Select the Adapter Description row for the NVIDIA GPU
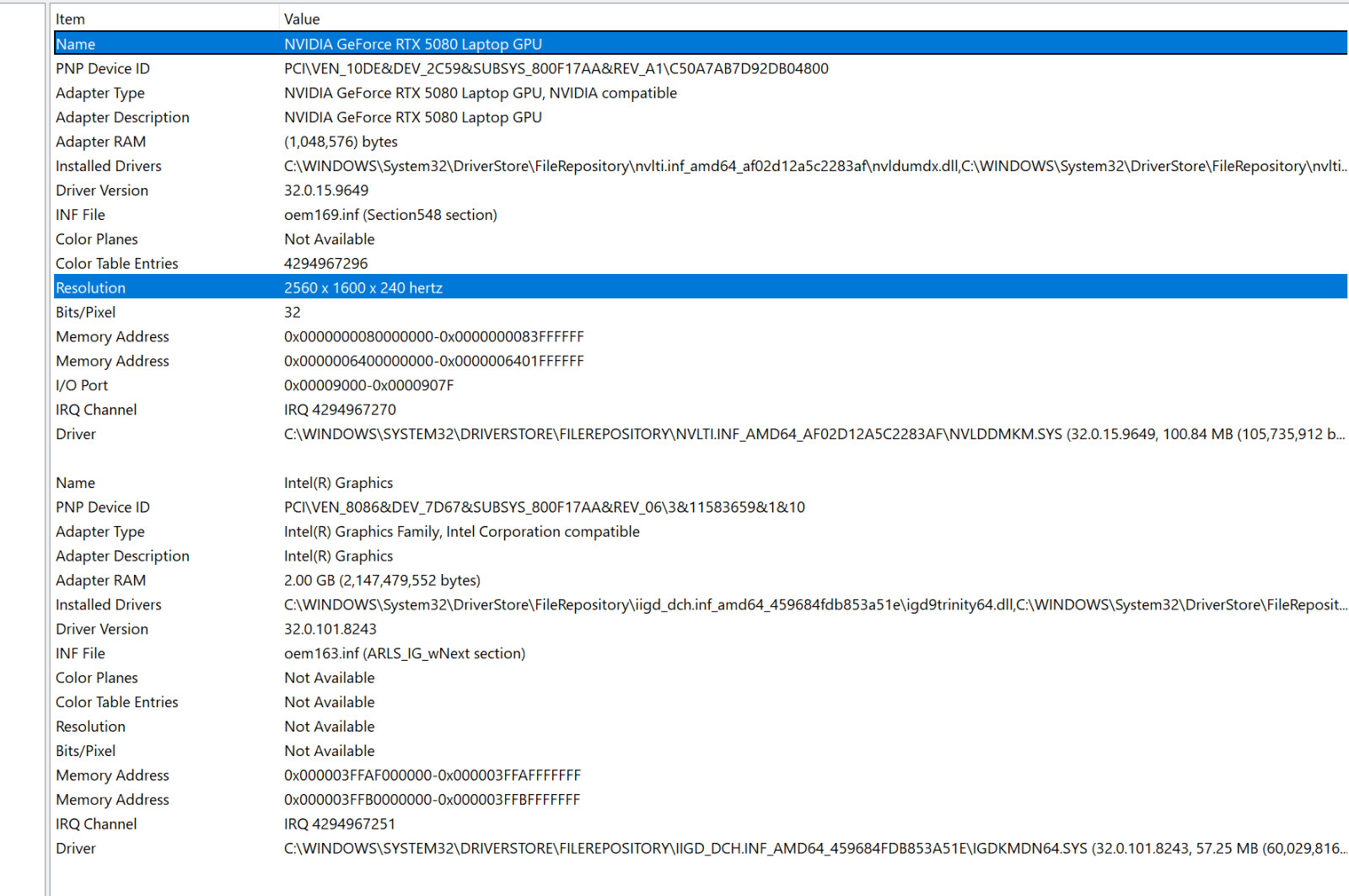 (701, 117)
